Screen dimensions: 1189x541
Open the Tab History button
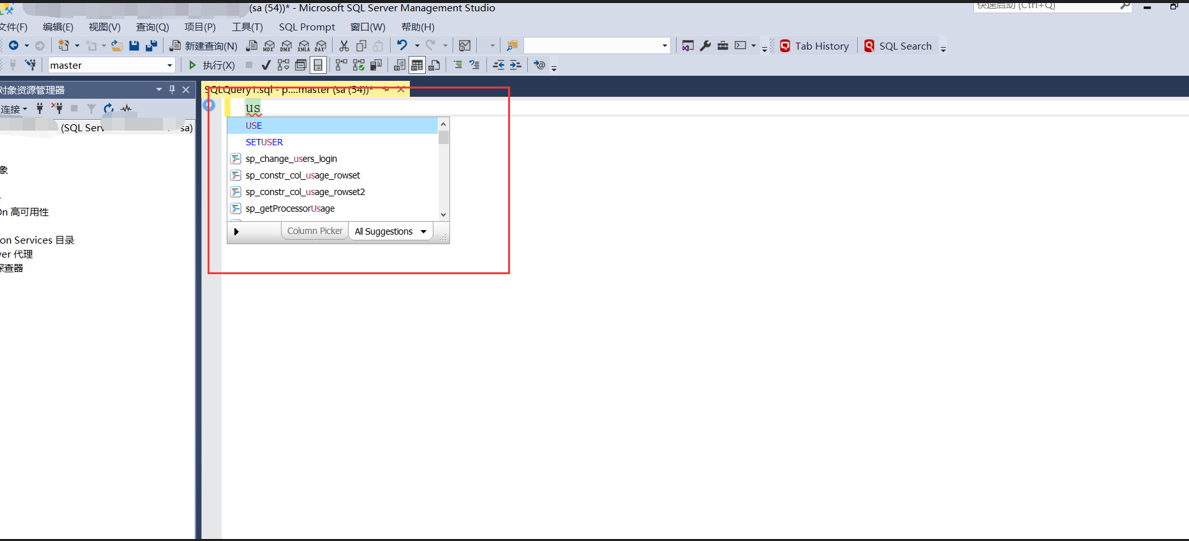814,46
